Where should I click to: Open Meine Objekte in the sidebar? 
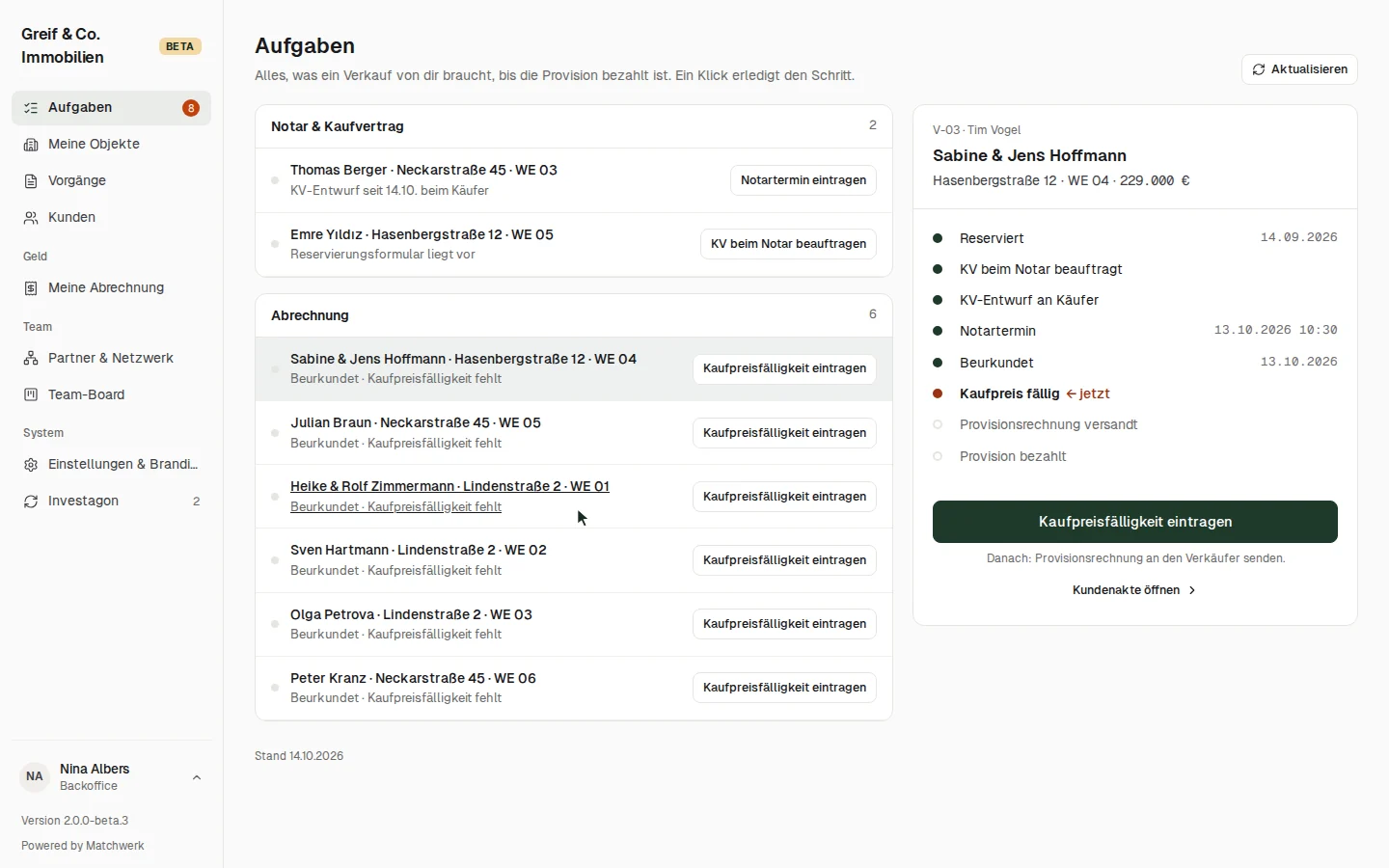(x=111, y=145)
